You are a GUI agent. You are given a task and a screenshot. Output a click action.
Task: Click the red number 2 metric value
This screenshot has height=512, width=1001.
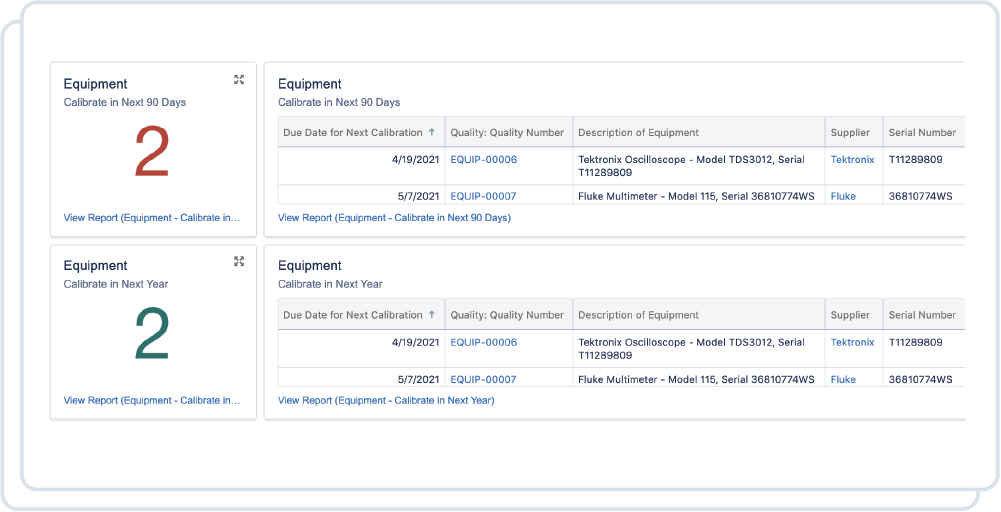[152, 154]
